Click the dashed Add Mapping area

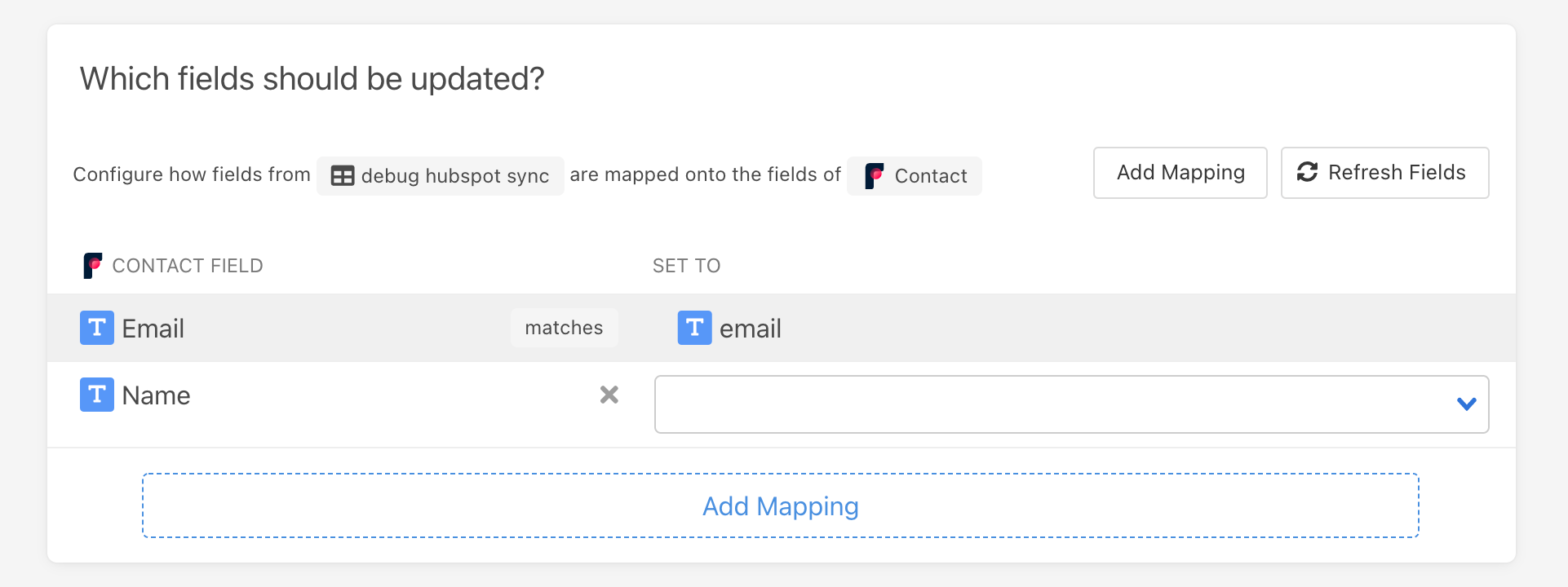coord(780,505)
